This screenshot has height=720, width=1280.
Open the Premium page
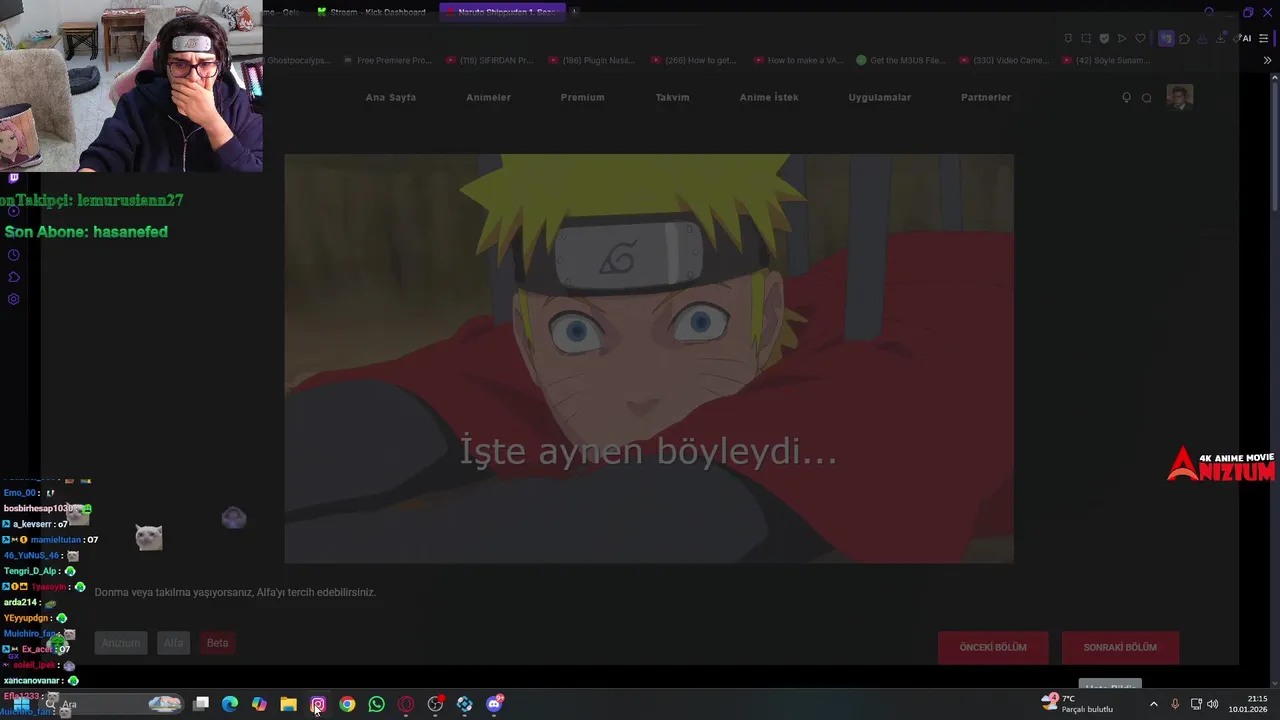[x=582, y=97]
